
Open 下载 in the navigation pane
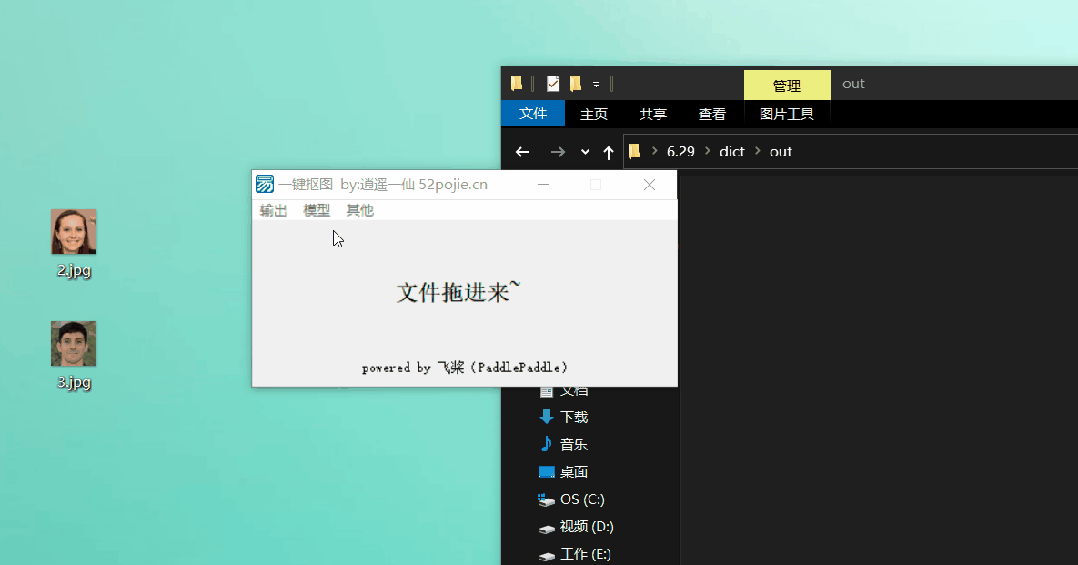(x=573, y=417)
